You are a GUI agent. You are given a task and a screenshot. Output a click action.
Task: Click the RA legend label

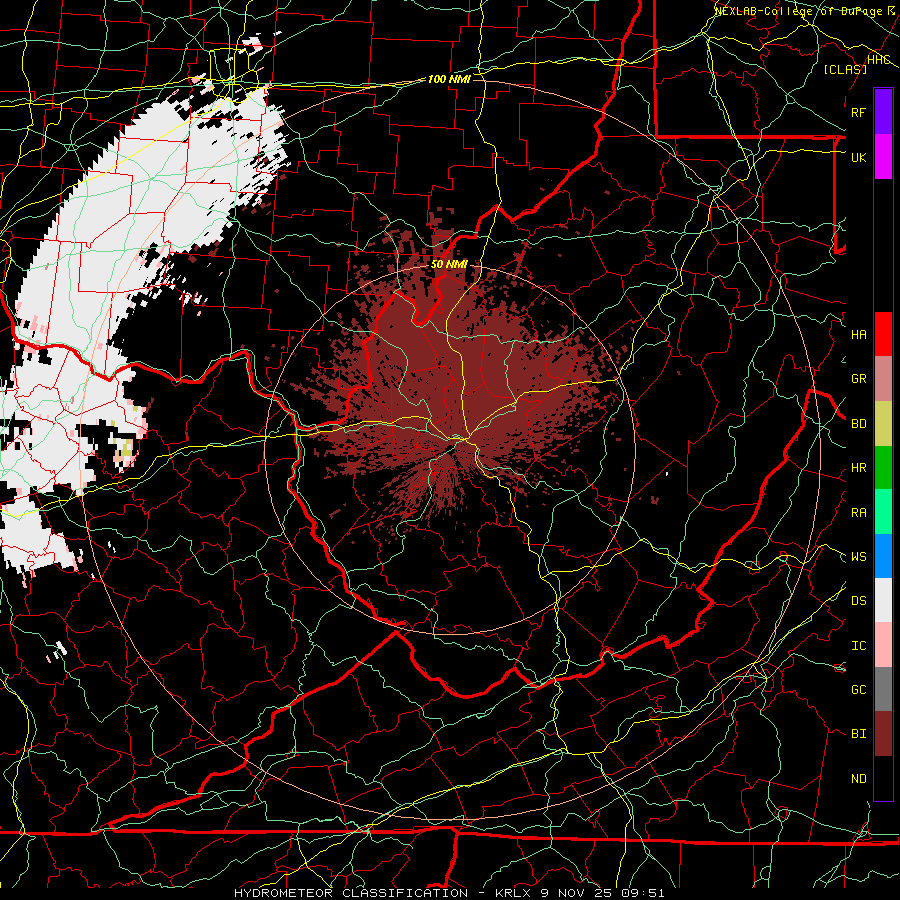pyautogui.click(x=858, y=512)
